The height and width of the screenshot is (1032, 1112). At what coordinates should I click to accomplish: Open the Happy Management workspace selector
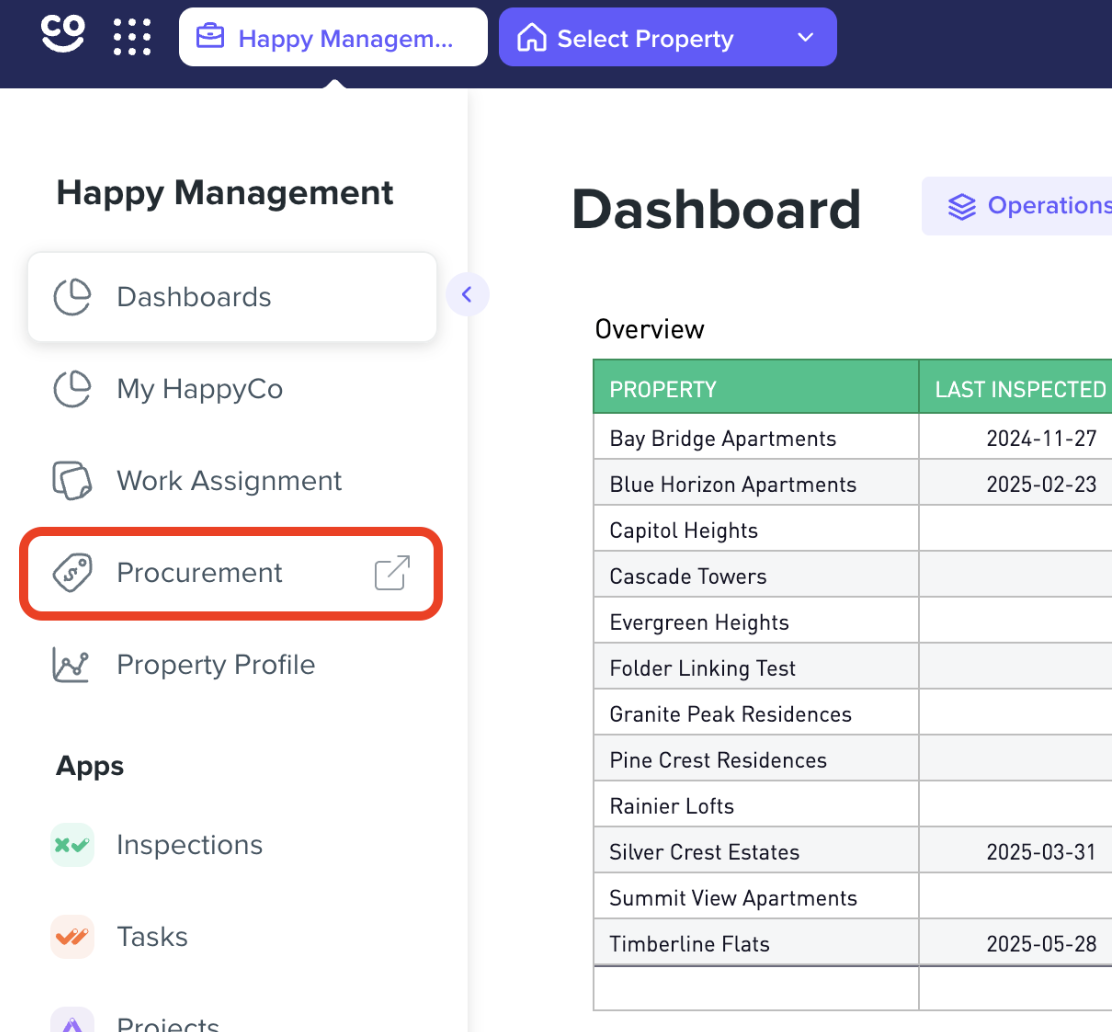[x=332, y=37]
